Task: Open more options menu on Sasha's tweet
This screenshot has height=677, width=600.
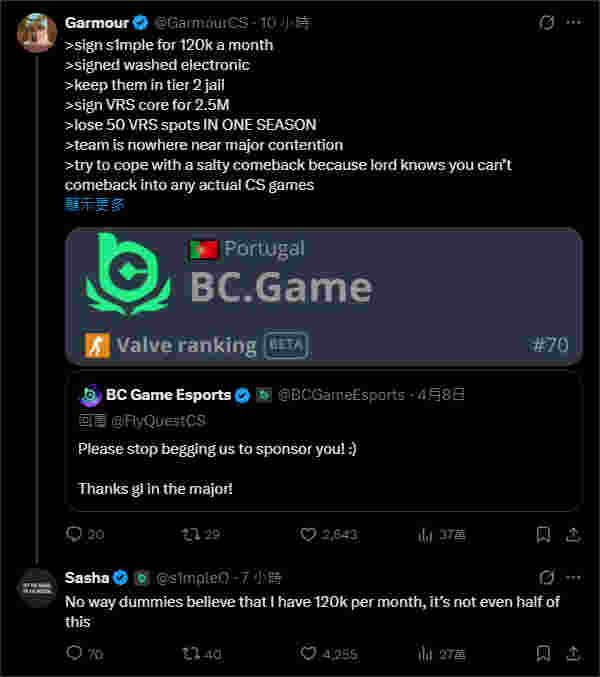Action: pyautogui.click(x=573, y=578)
